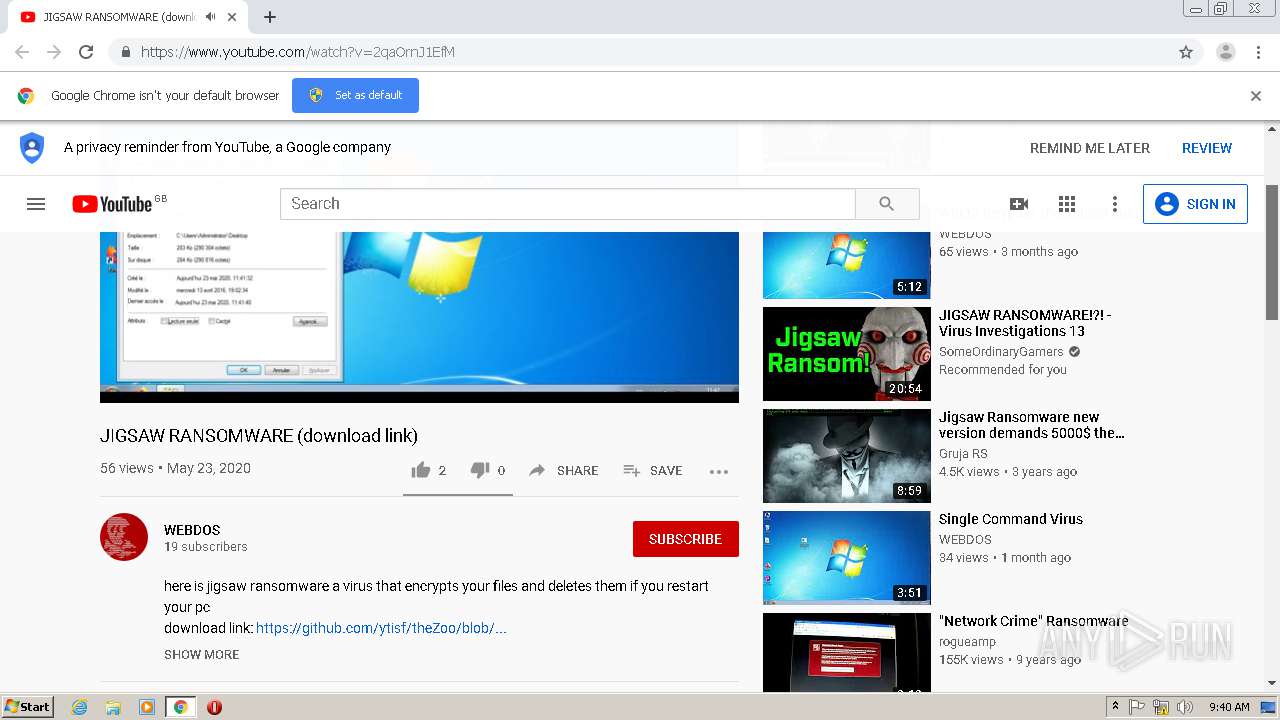
Task: Open red security app in taskbar
Action: pyautogui.click(x=214, y=707)
